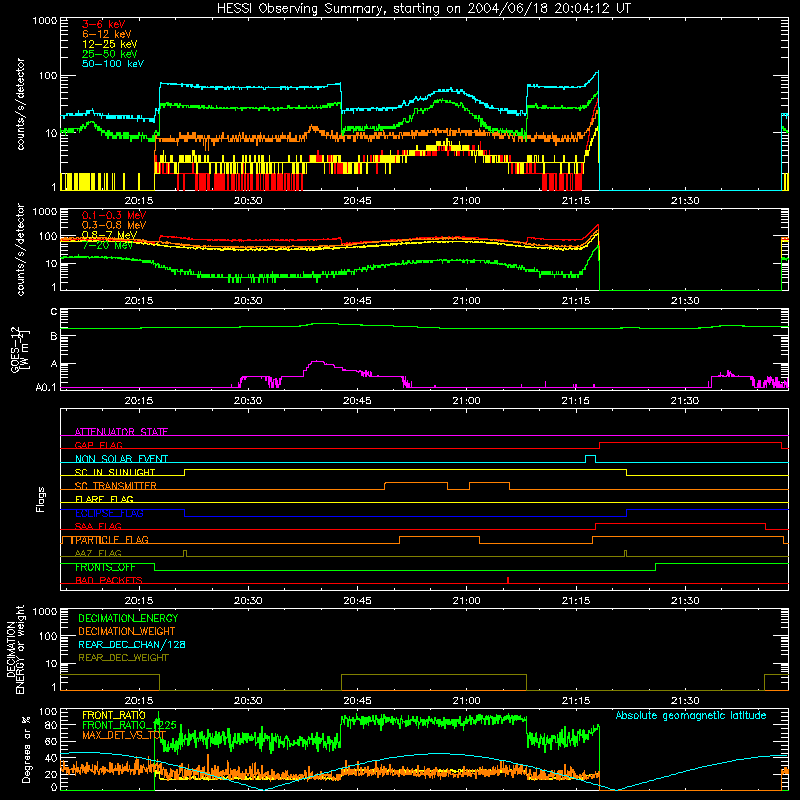
Task: Select the SC_TRANSMITTER flag label
Action: click(115, 486)
